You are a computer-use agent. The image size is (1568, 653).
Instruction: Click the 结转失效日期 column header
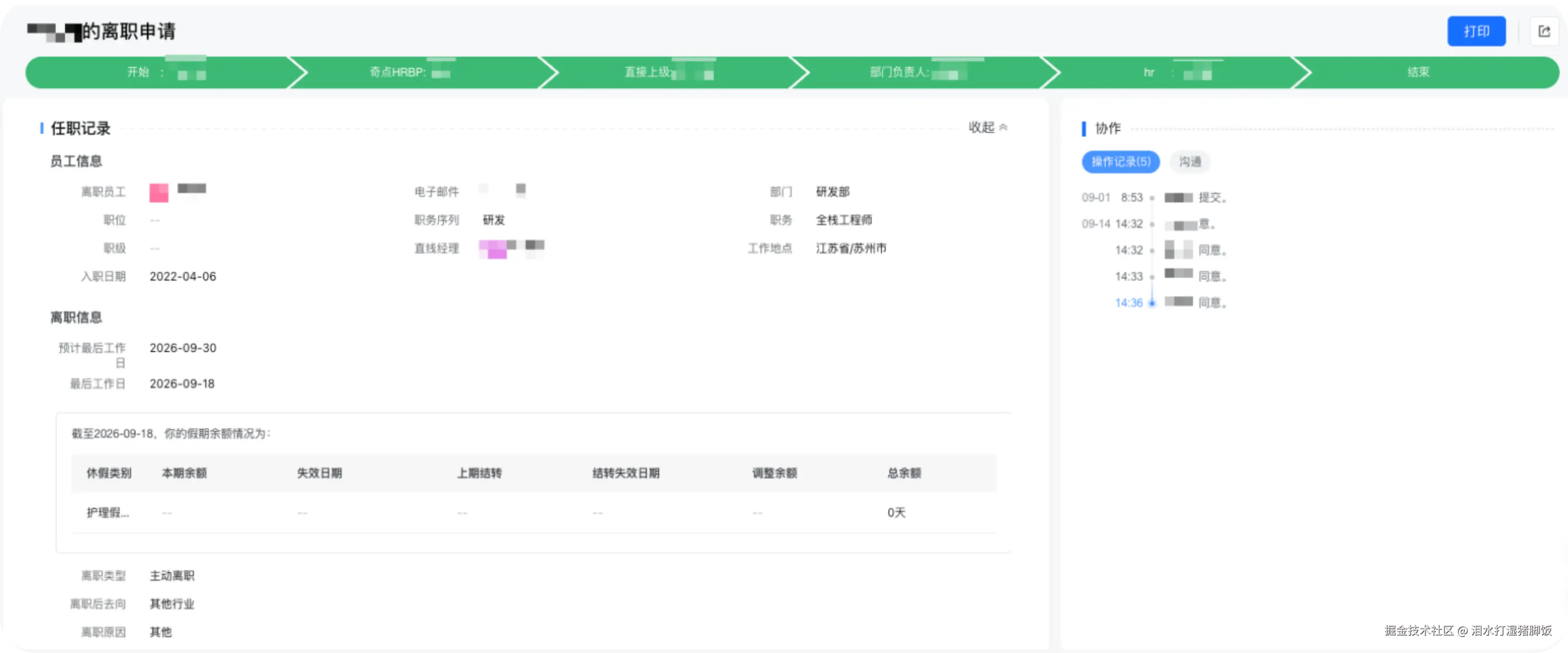[626, 473]
